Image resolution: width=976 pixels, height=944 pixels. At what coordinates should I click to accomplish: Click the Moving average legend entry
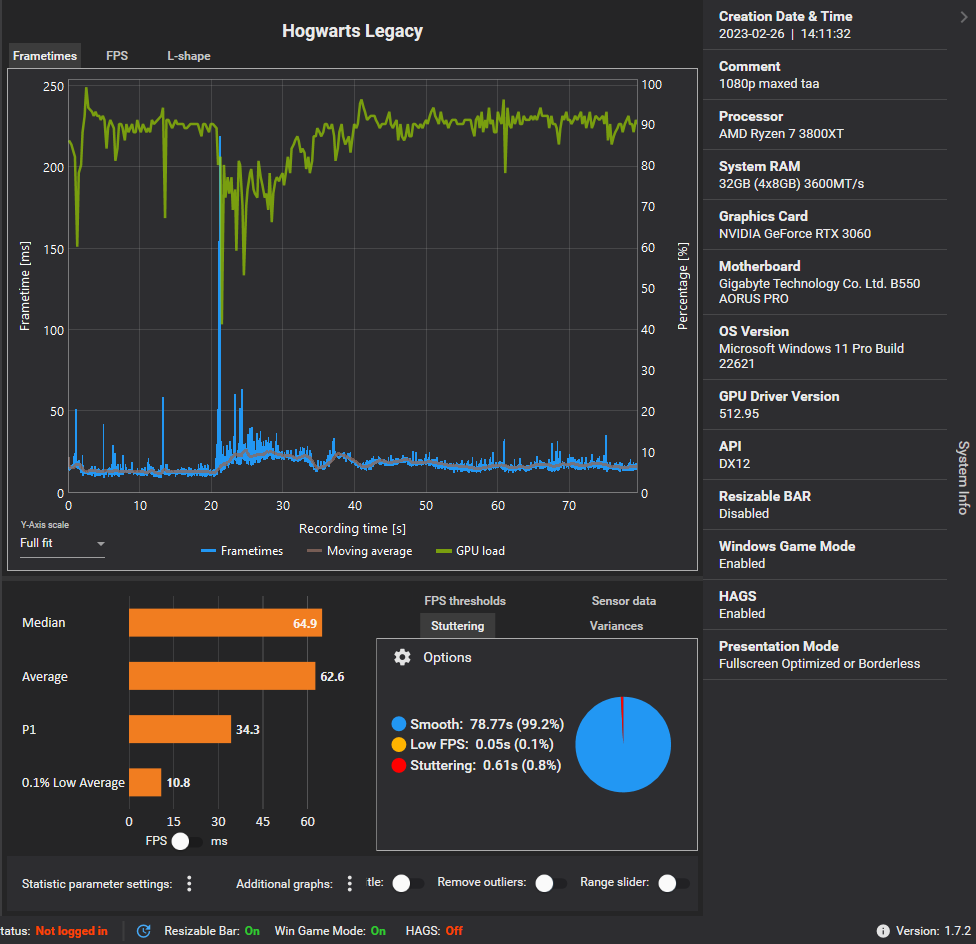click(x=360, y=551)
